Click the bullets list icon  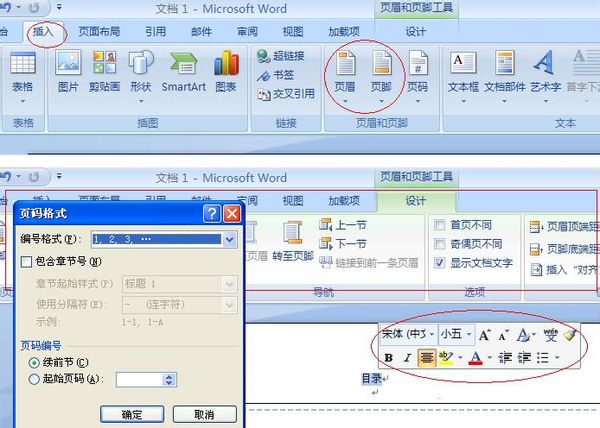[x=543, y=358]
